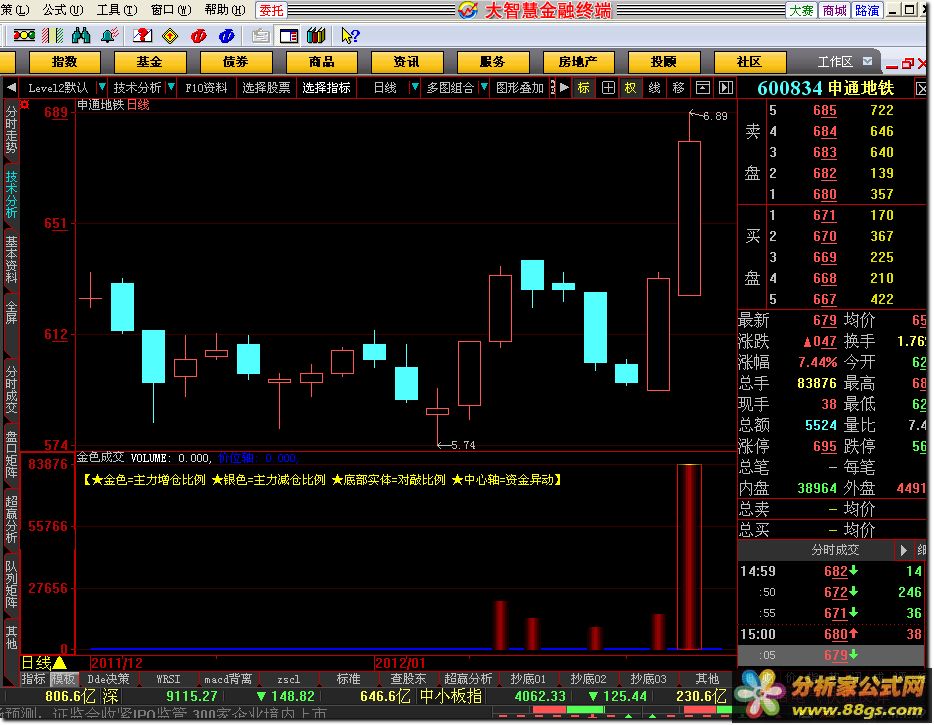Image resolution: width=934 pixels, height=725 pixels.
Task: Open the 债券 category
Action: pyautogui.click(x=236, y=62)
